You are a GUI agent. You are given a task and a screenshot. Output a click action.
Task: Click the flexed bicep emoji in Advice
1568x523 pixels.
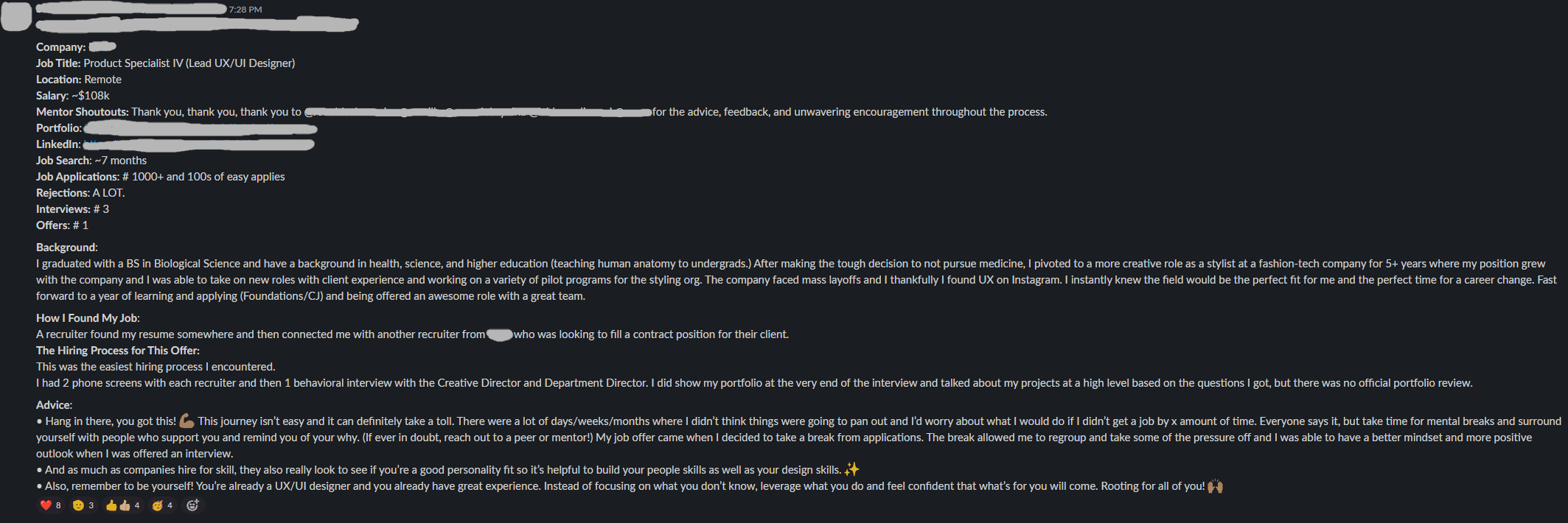187,421
